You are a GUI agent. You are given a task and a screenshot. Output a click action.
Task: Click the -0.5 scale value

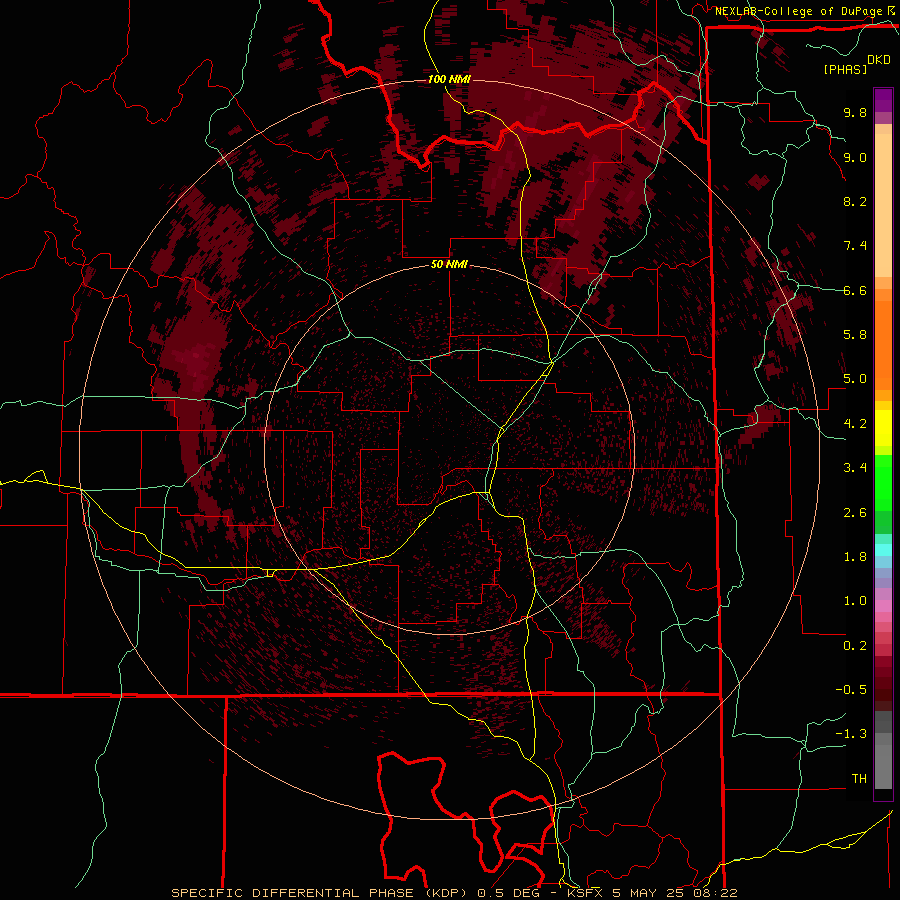click(x=851, y=690)
